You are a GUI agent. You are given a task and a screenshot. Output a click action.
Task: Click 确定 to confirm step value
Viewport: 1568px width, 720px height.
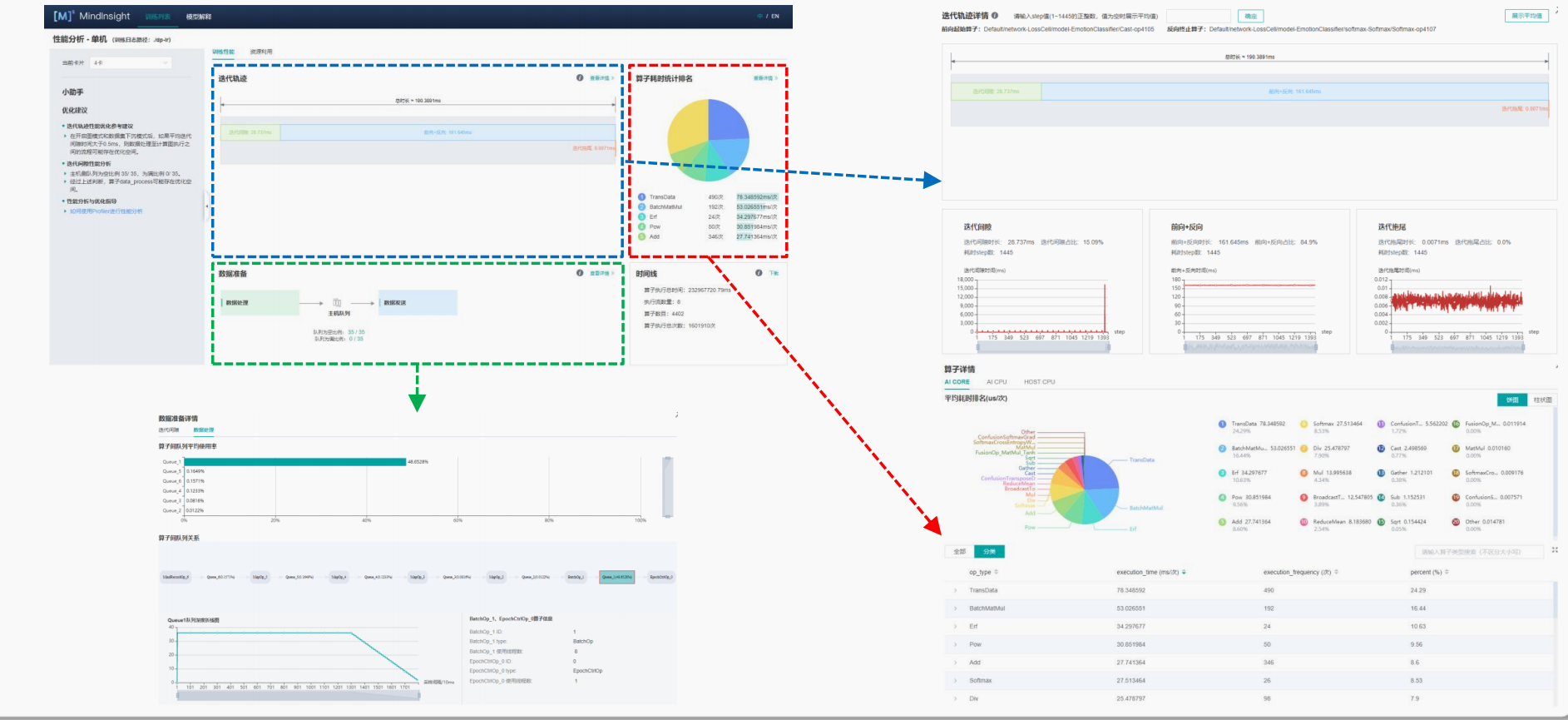(1250, 16)
